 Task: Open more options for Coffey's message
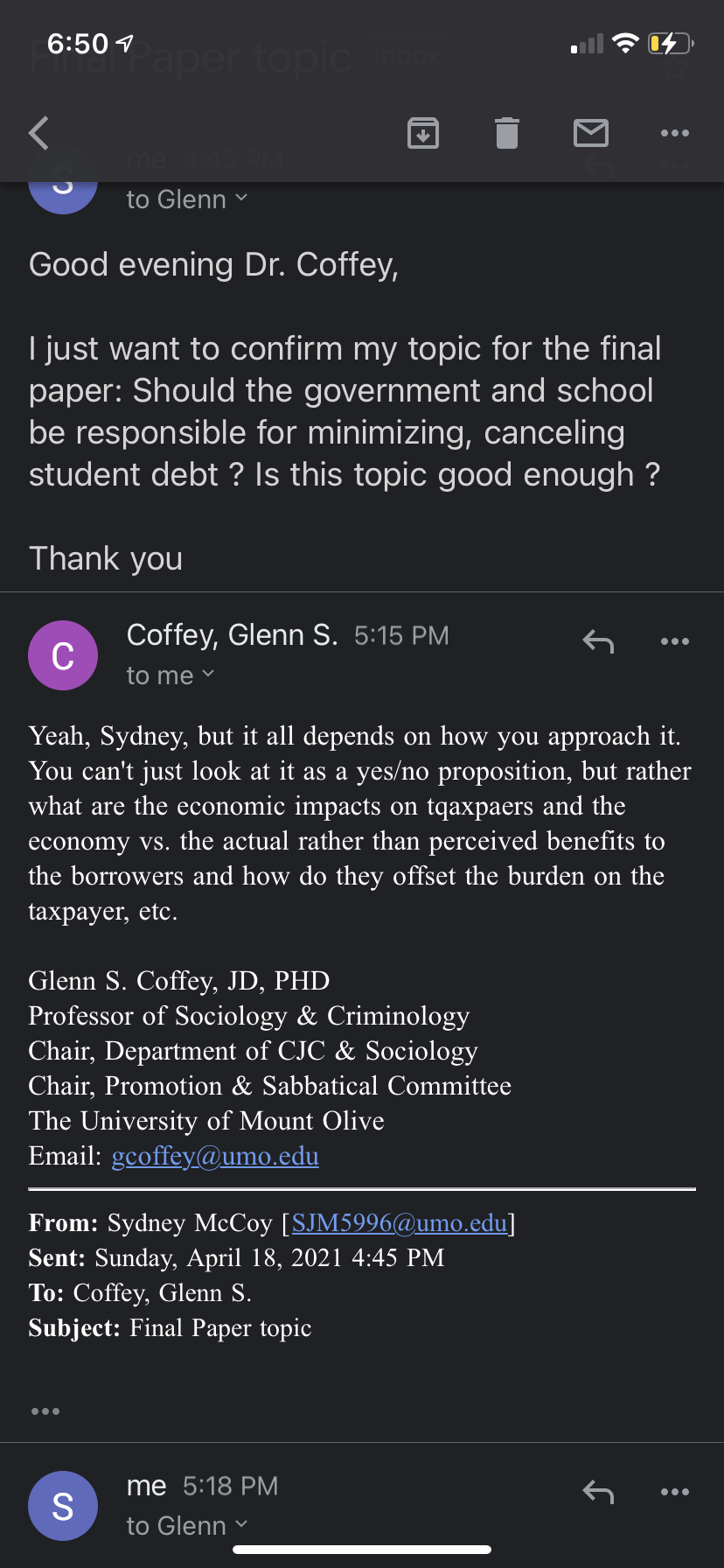675,641
